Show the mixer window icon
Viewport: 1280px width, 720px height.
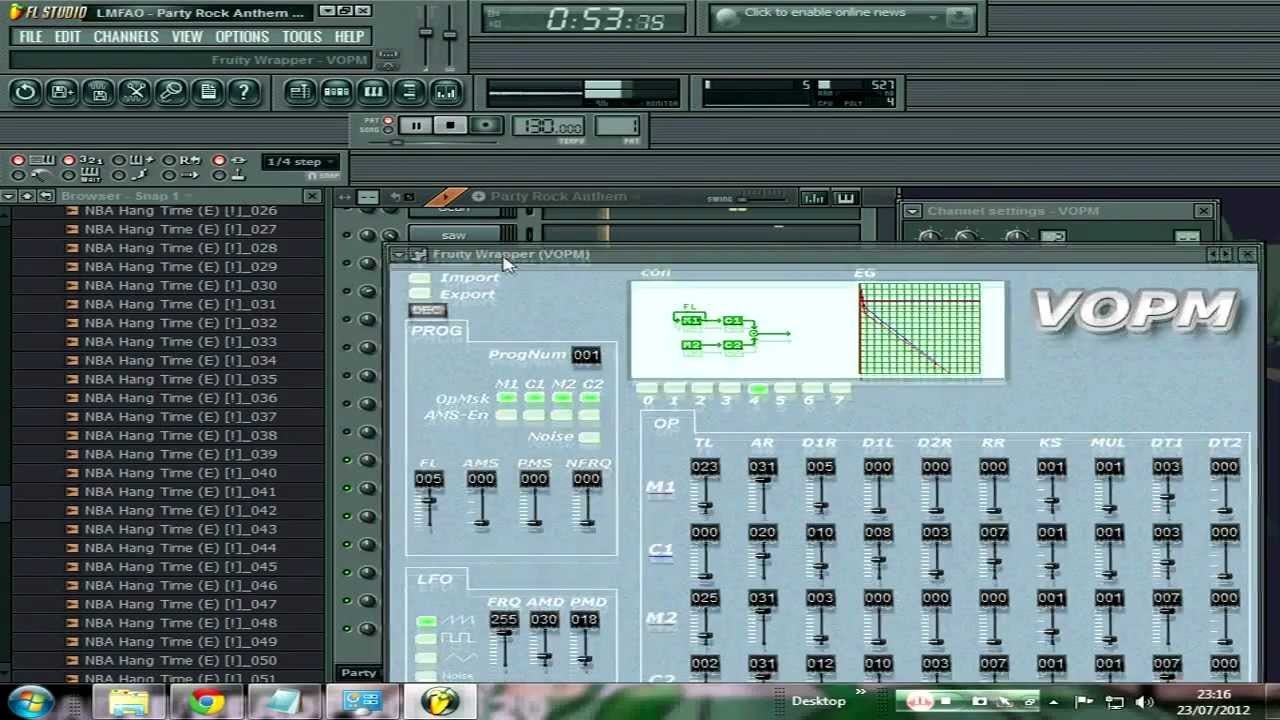(446, 92)
